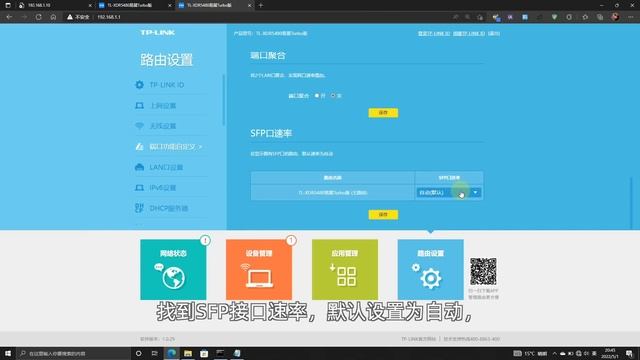This screenshot has width=640, height=360.
Task: Click the 登录TP-LINK ID link
Action: tap(433, 33)
